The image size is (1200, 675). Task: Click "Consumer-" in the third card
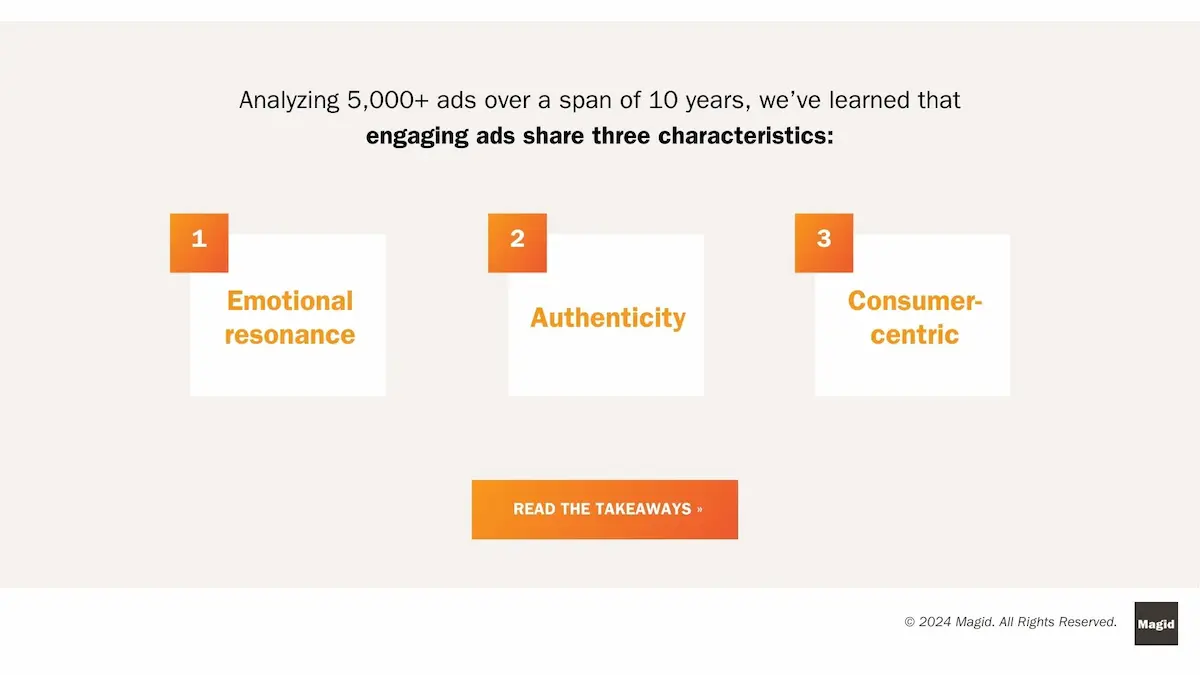pyautogui.click(x=915, y=301)
